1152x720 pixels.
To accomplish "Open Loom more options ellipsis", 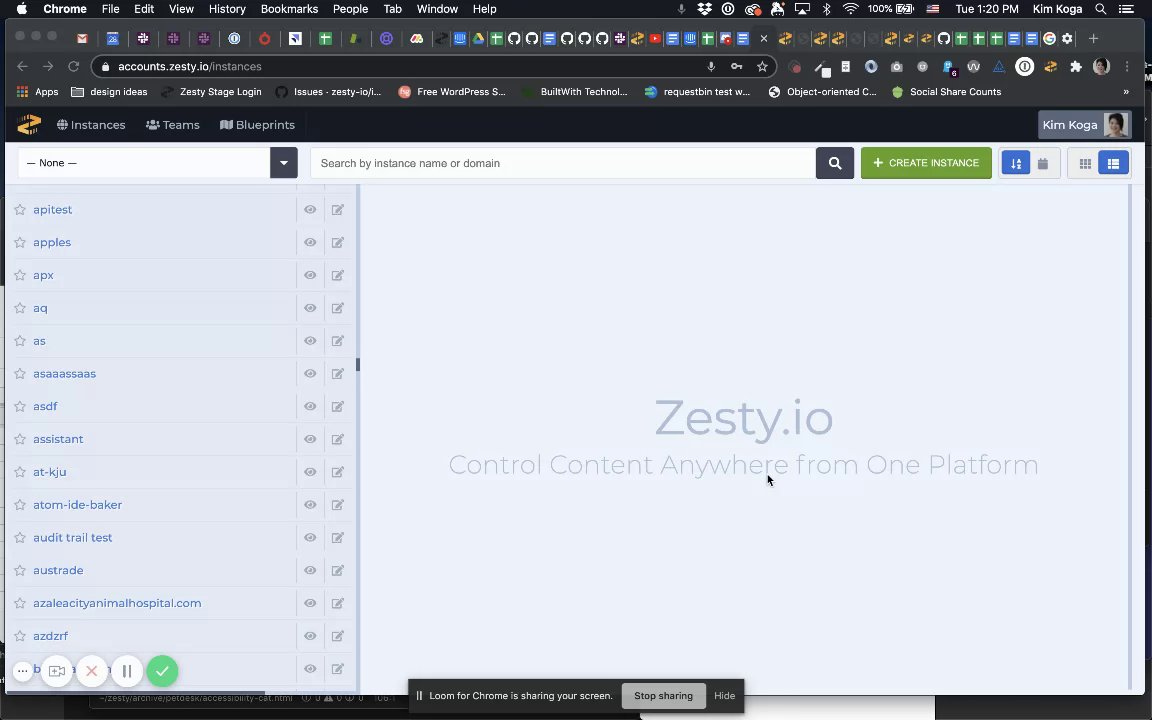I will 23,671.
